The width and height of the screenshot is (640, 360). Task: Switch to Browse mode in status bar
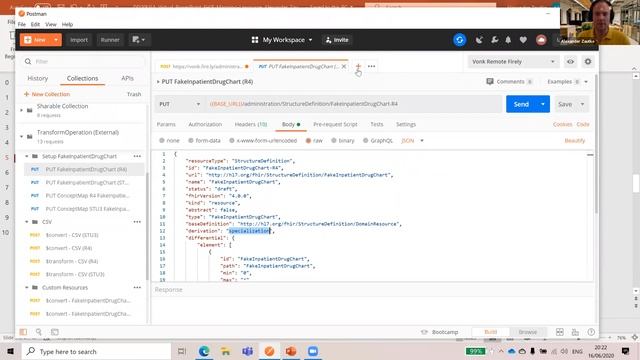(x=527, y=332)
